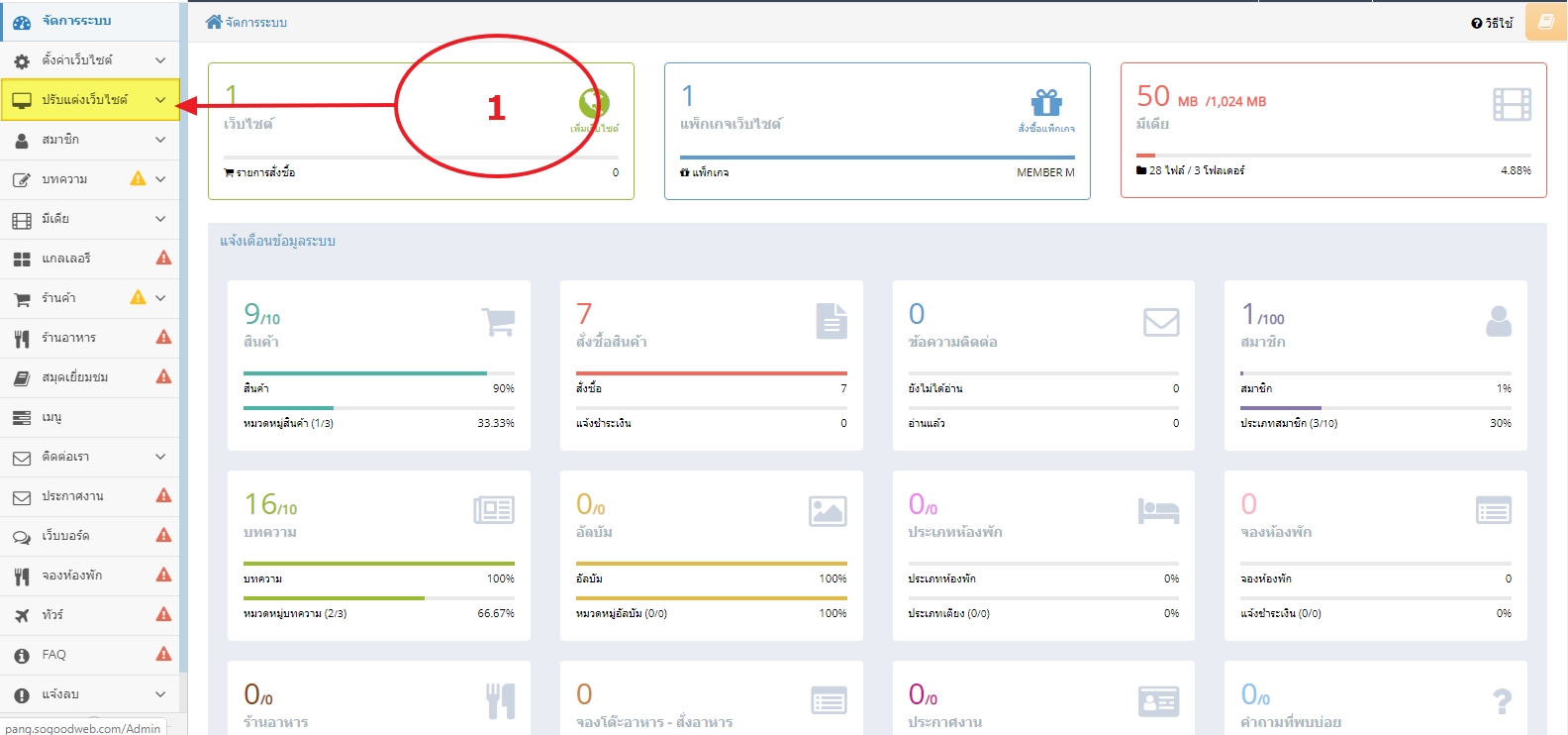Click the edit icon beside บทความ in sidebar
This screenshot has width=1568, height=735.
click(22, 180)
